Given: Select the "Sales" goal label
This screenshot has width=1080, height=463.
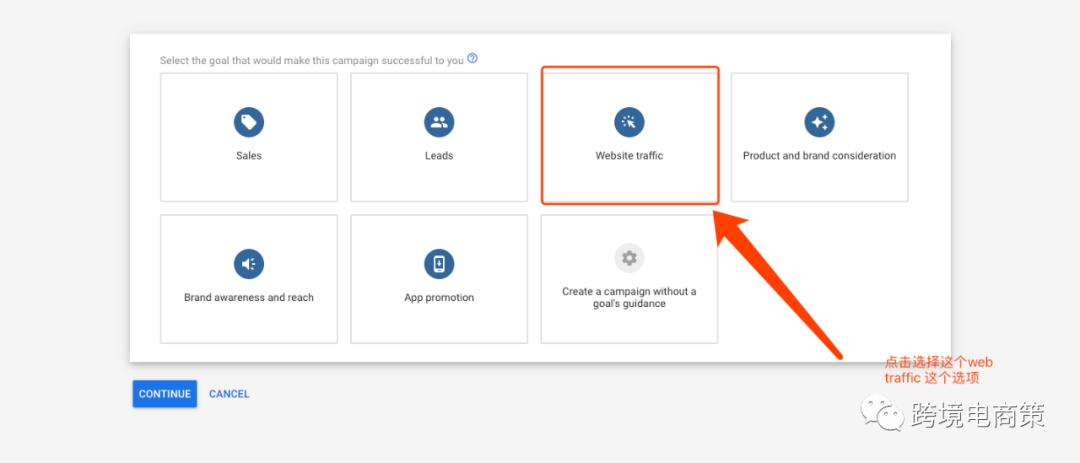Looking at the screenshot, I should (249, 156).
